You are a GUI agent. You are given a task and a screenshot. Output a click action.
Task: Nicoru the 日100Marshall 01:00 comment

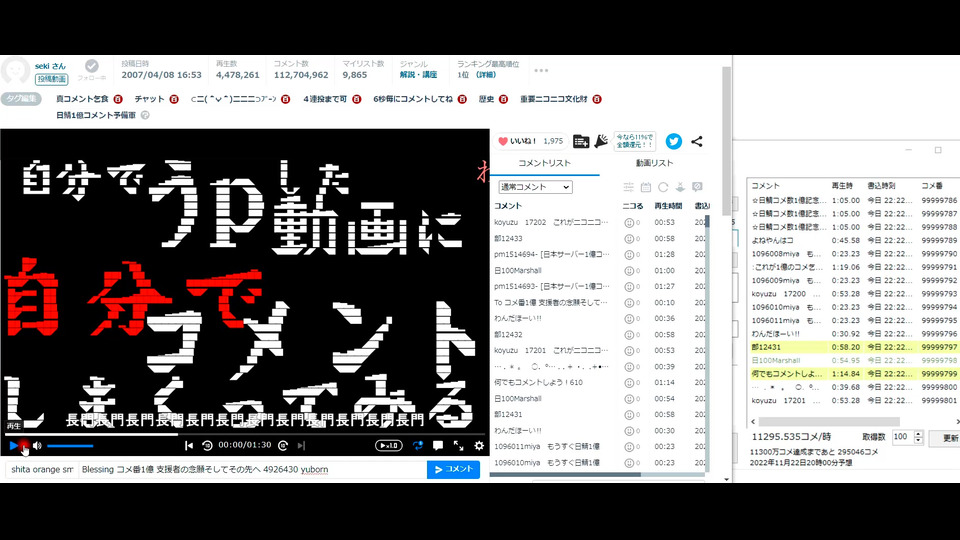tap(629, 271)
